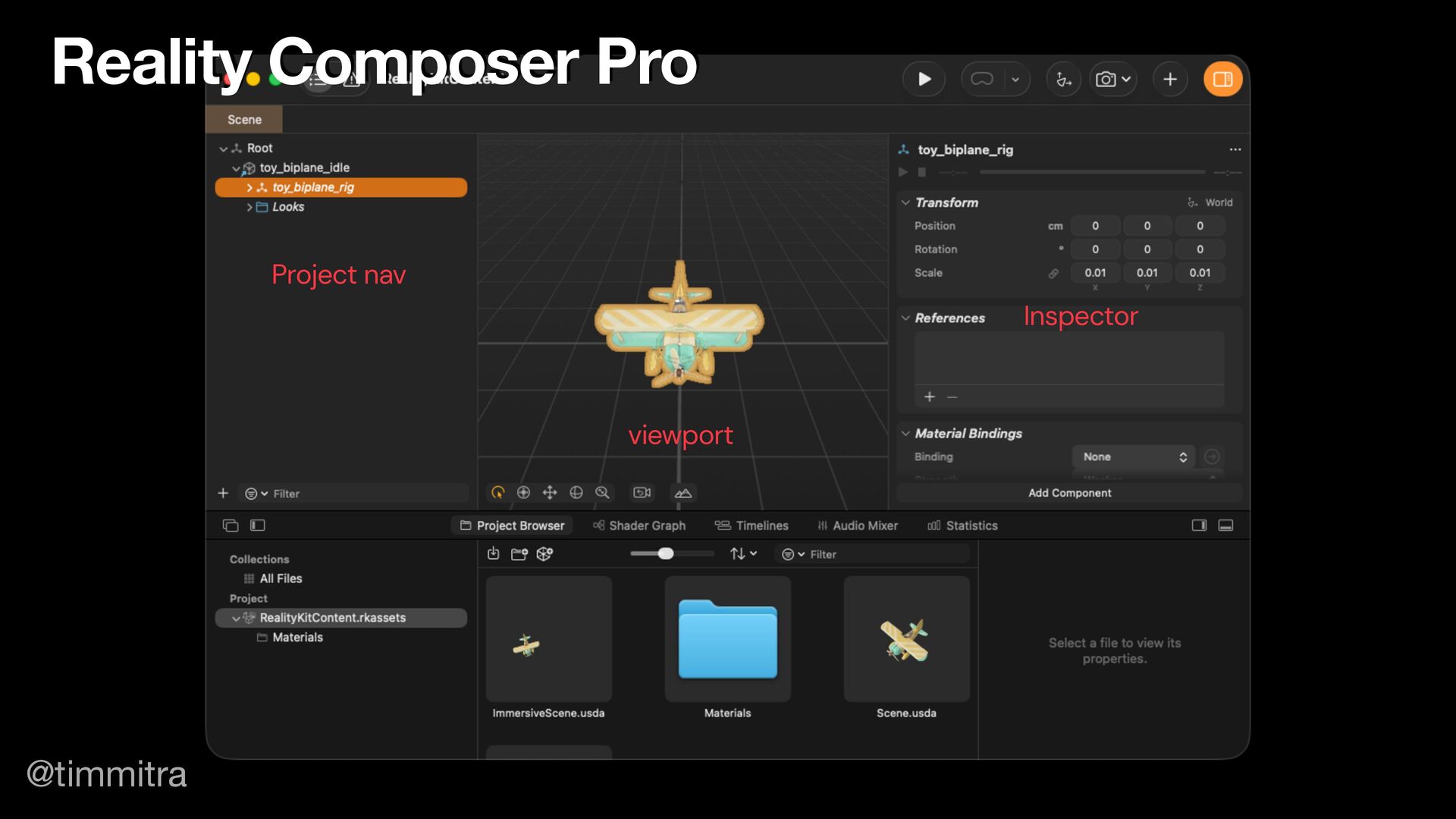Click the plus button in top toolbar

[1169, 79]
